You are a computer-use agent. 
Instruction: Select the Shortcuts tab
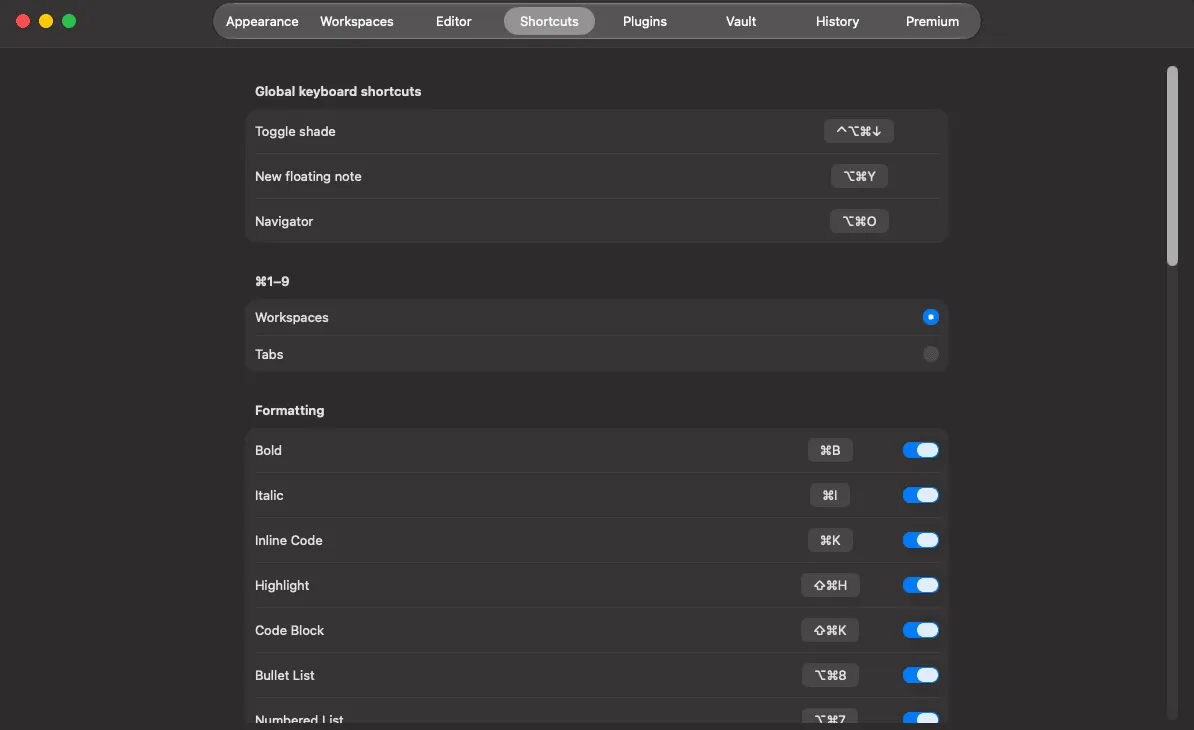coord(549,21)
